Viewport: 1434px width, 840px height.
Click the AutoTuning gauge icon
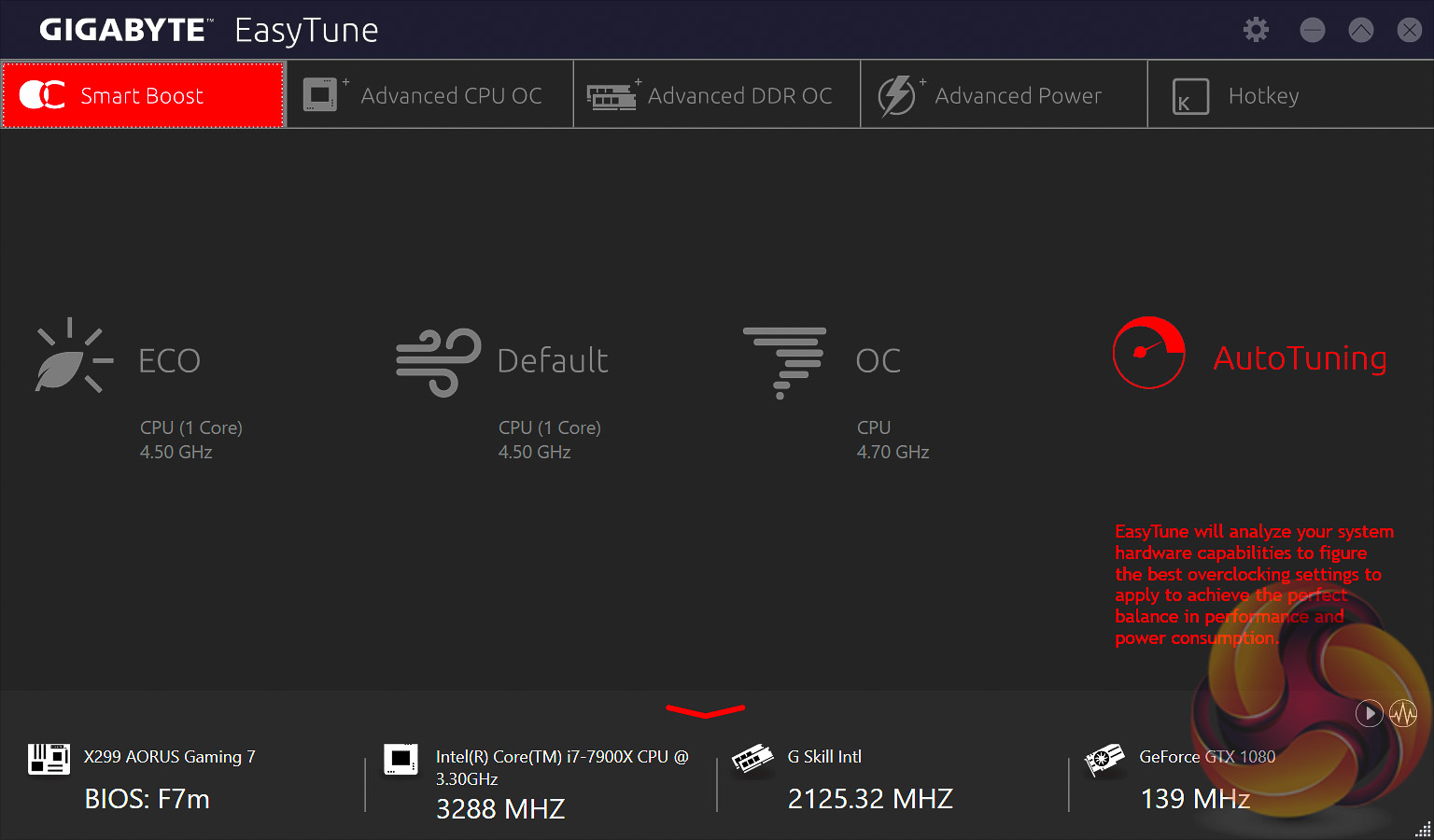(x=1148, y=353)
